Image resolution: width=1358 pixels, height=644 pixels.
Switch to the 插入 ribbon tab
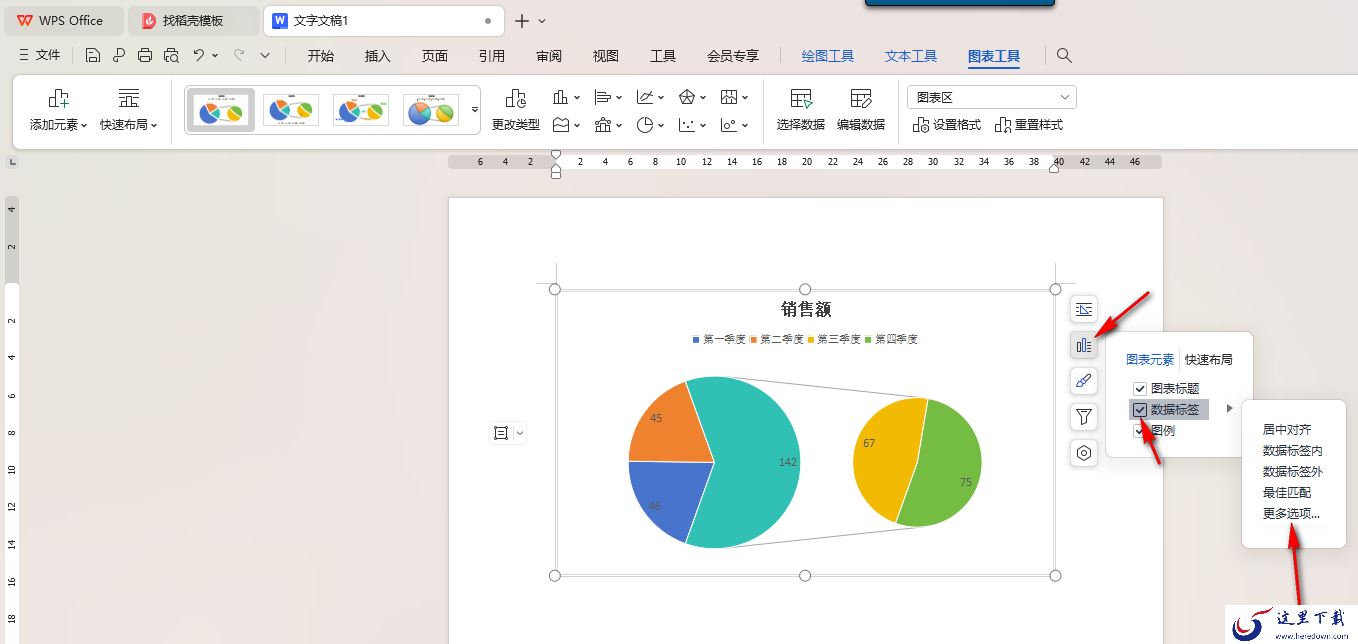377,56
